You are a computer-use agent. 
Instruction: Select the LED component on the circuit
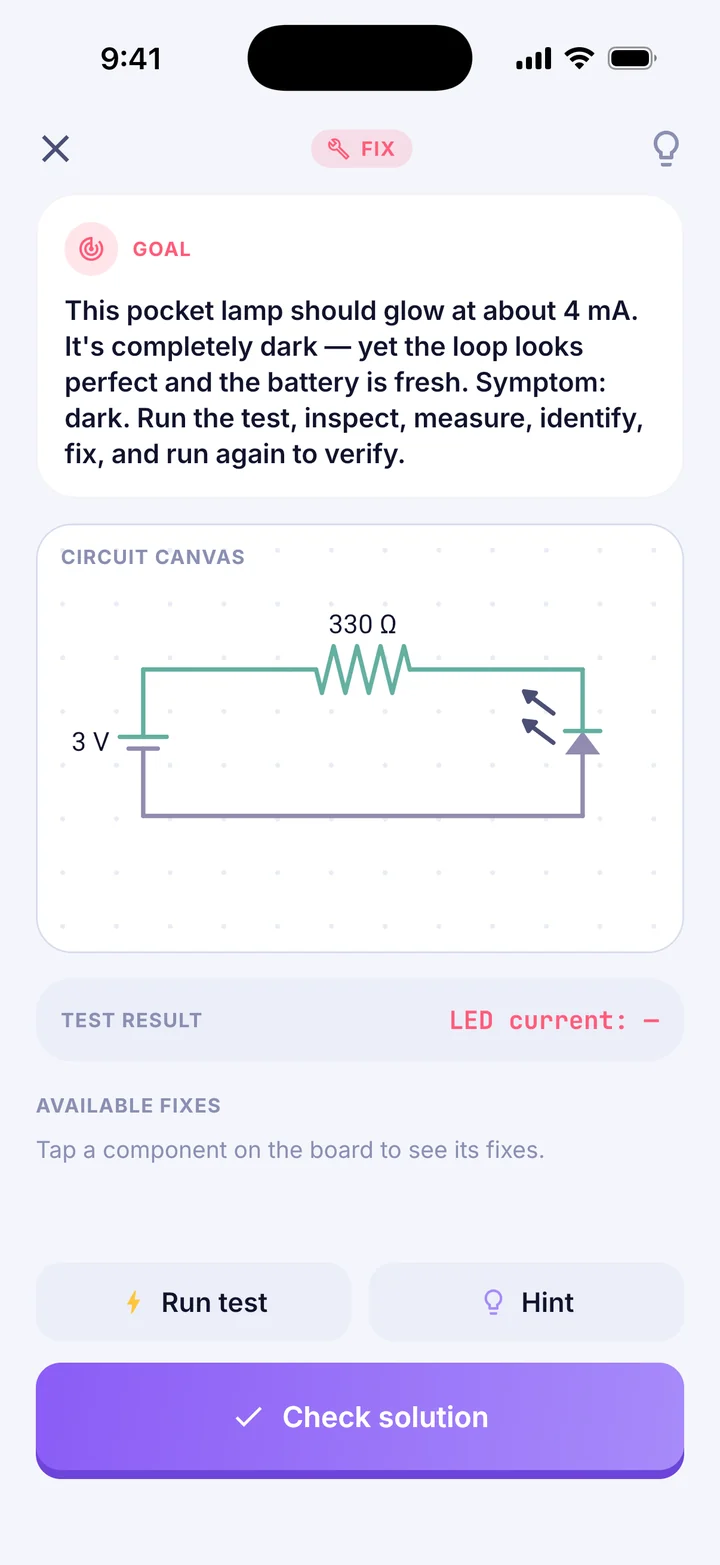coord(582,741)
